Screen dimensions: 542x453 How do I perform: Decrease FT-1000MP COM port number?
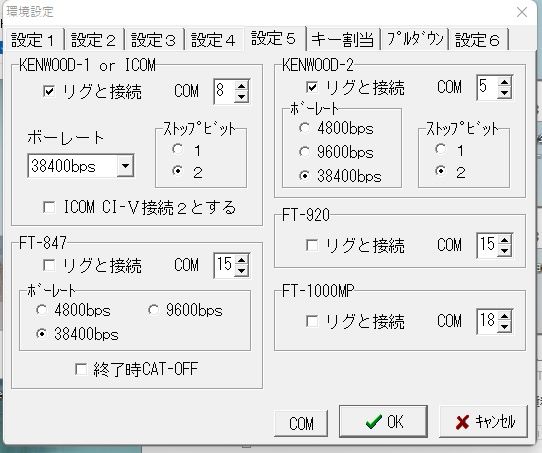click(x=505, y=327)
